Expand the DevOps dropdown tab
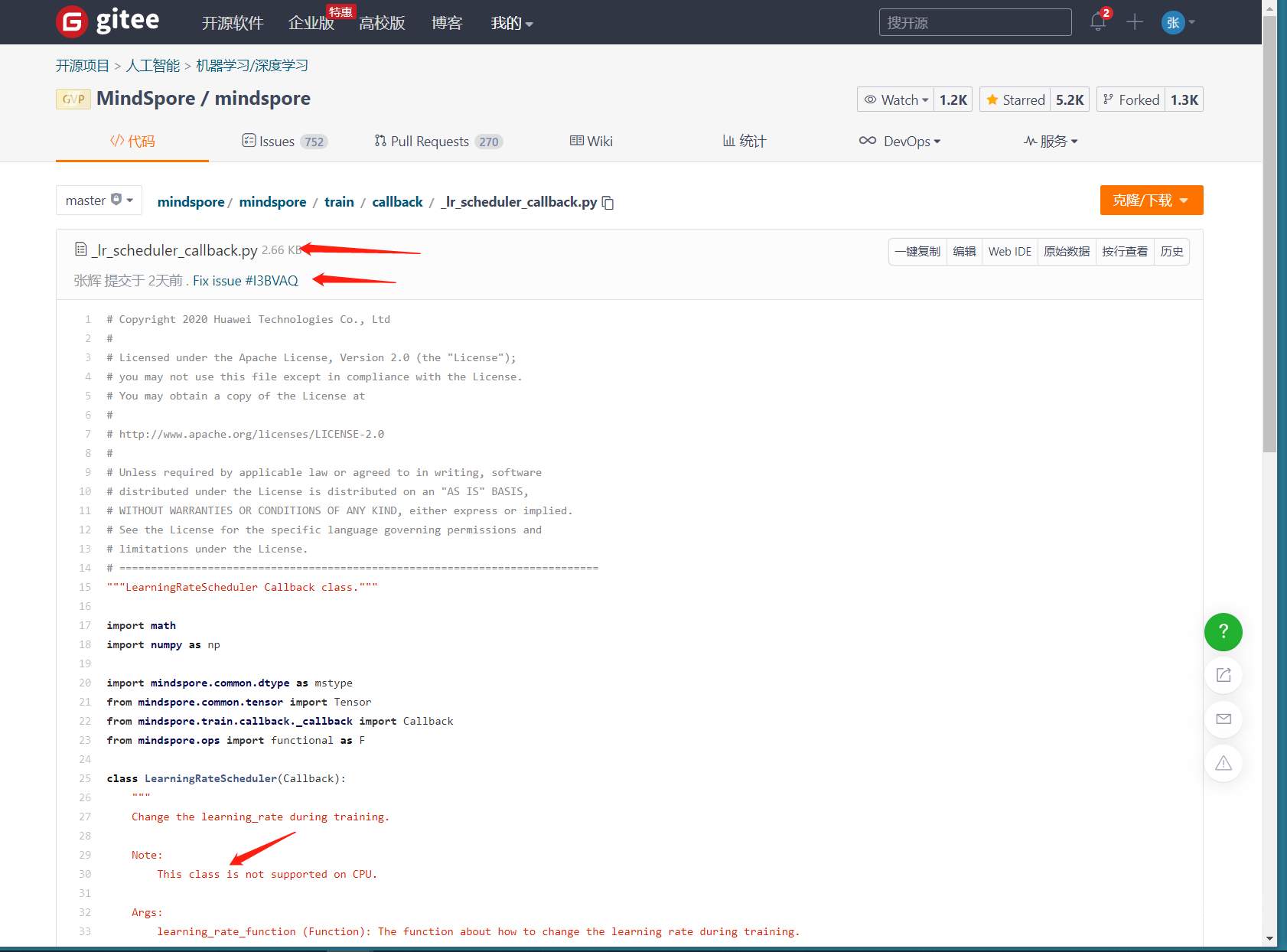 [x=900, y=141]
